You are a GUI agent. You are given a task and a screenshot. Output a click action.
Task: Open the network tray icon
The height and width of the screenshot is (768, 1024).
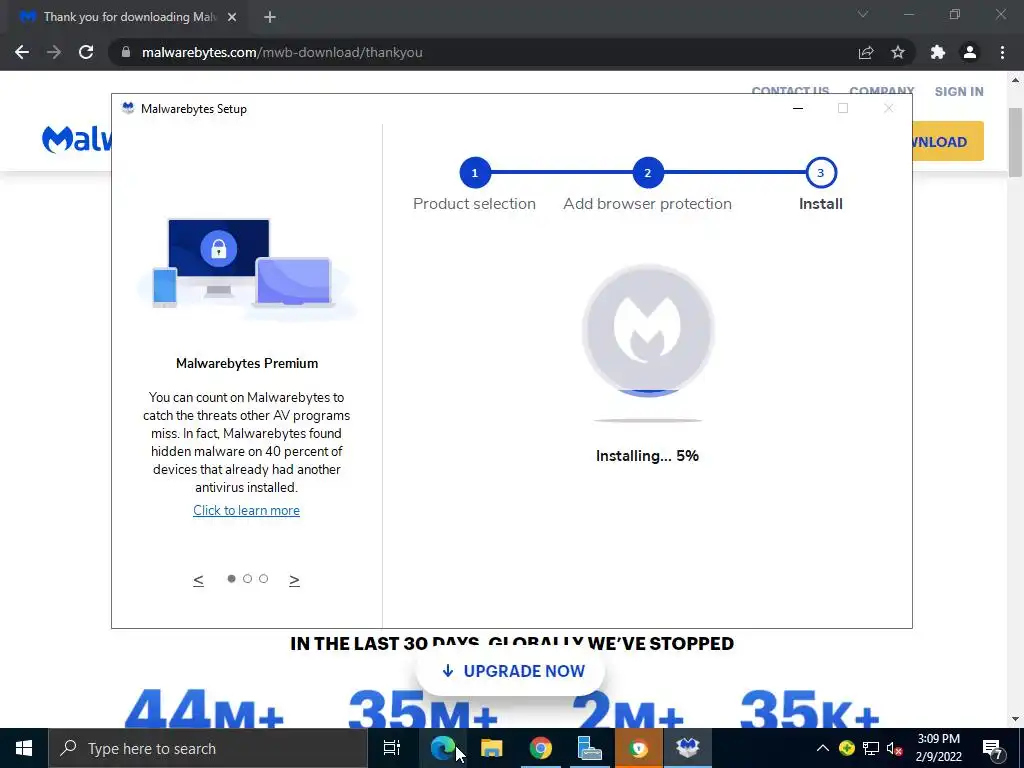871,748
